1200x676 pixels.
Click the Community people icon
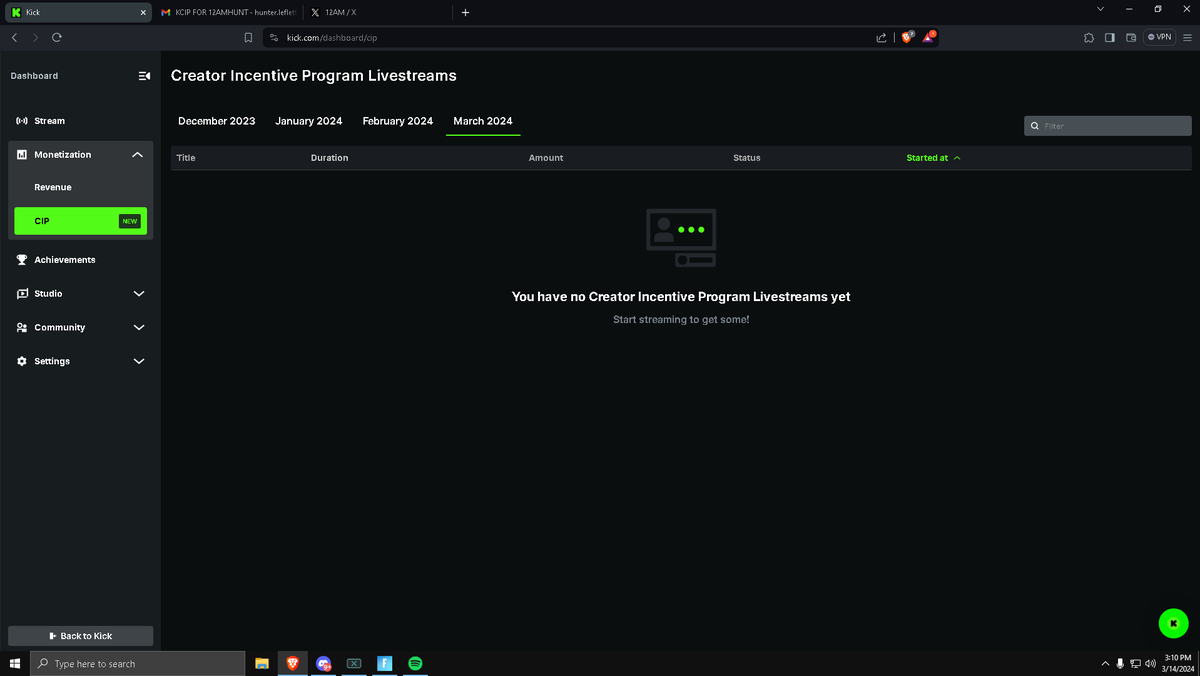click(22, 328)
